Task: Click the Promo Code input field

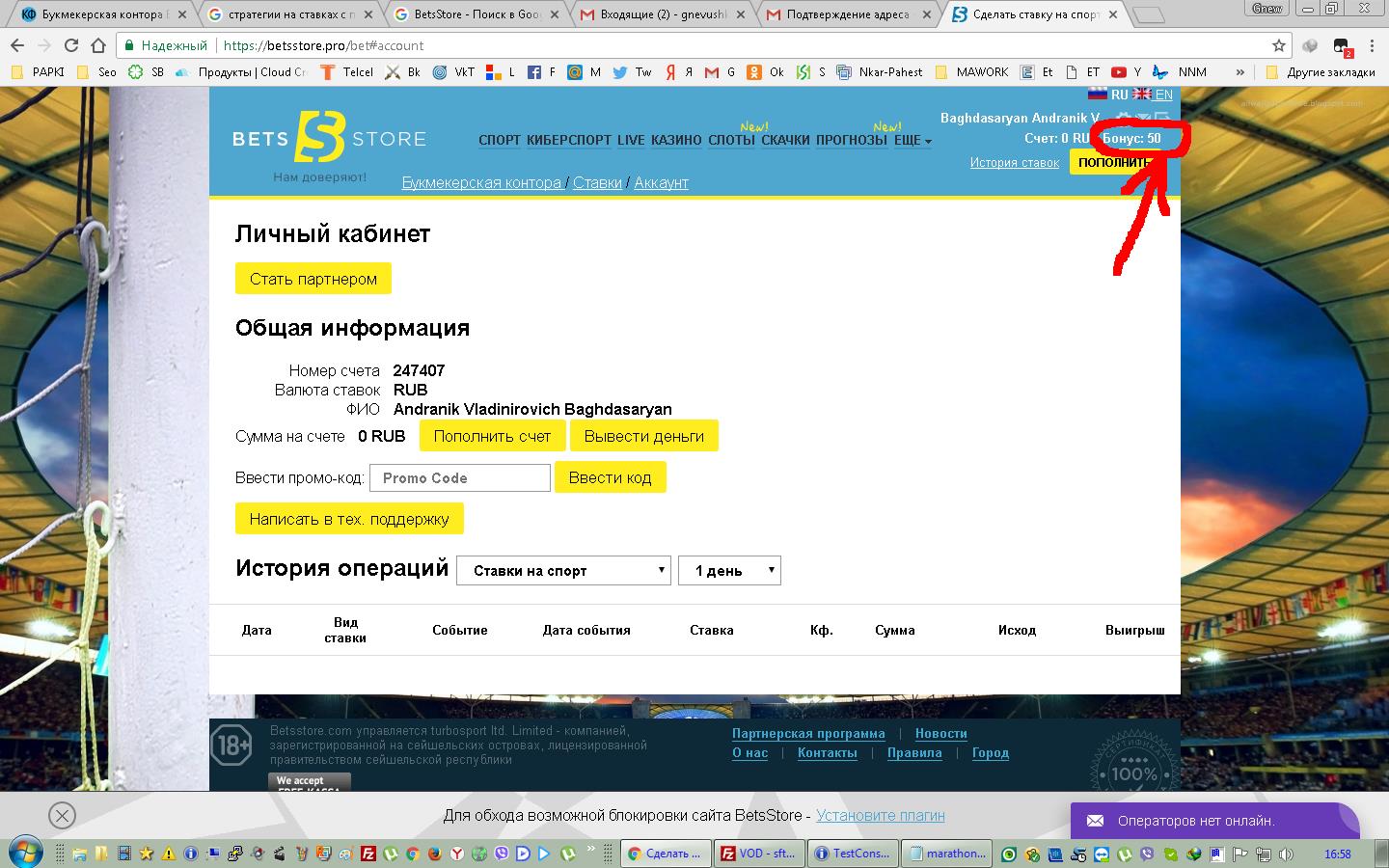Action: pos(460,478)
